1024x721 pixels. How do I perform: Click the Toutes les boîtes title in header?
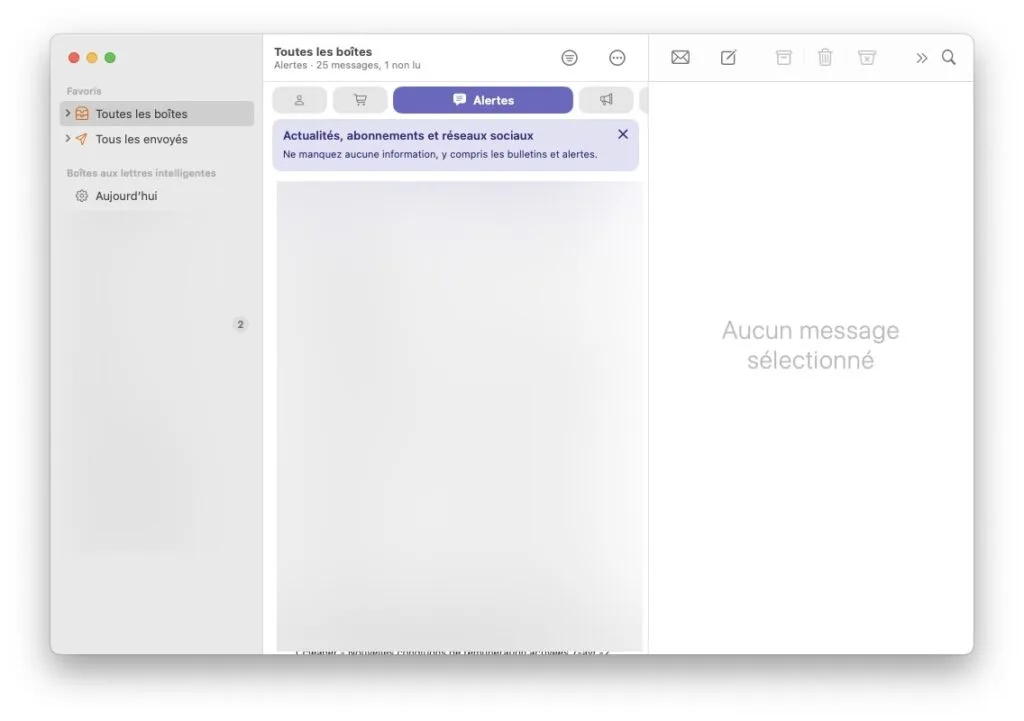tap(323, 52)
